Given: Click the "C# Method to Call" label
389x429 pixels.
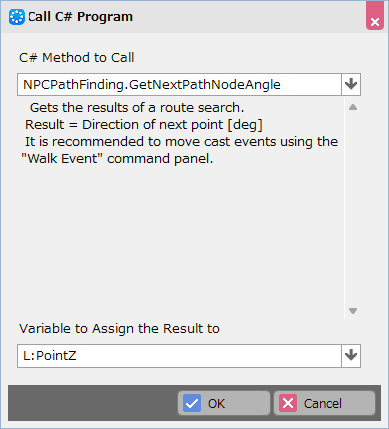Looking at the screenshot, I should click(77, 58).
